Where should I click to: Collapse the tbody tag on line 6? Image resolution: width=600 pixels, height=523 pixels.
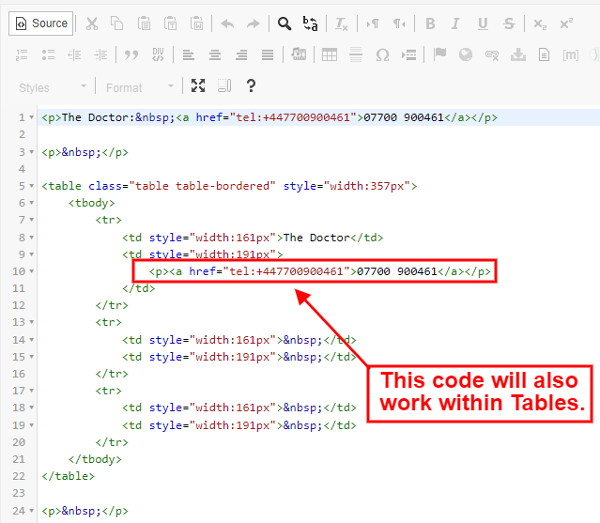coord(32,203)
